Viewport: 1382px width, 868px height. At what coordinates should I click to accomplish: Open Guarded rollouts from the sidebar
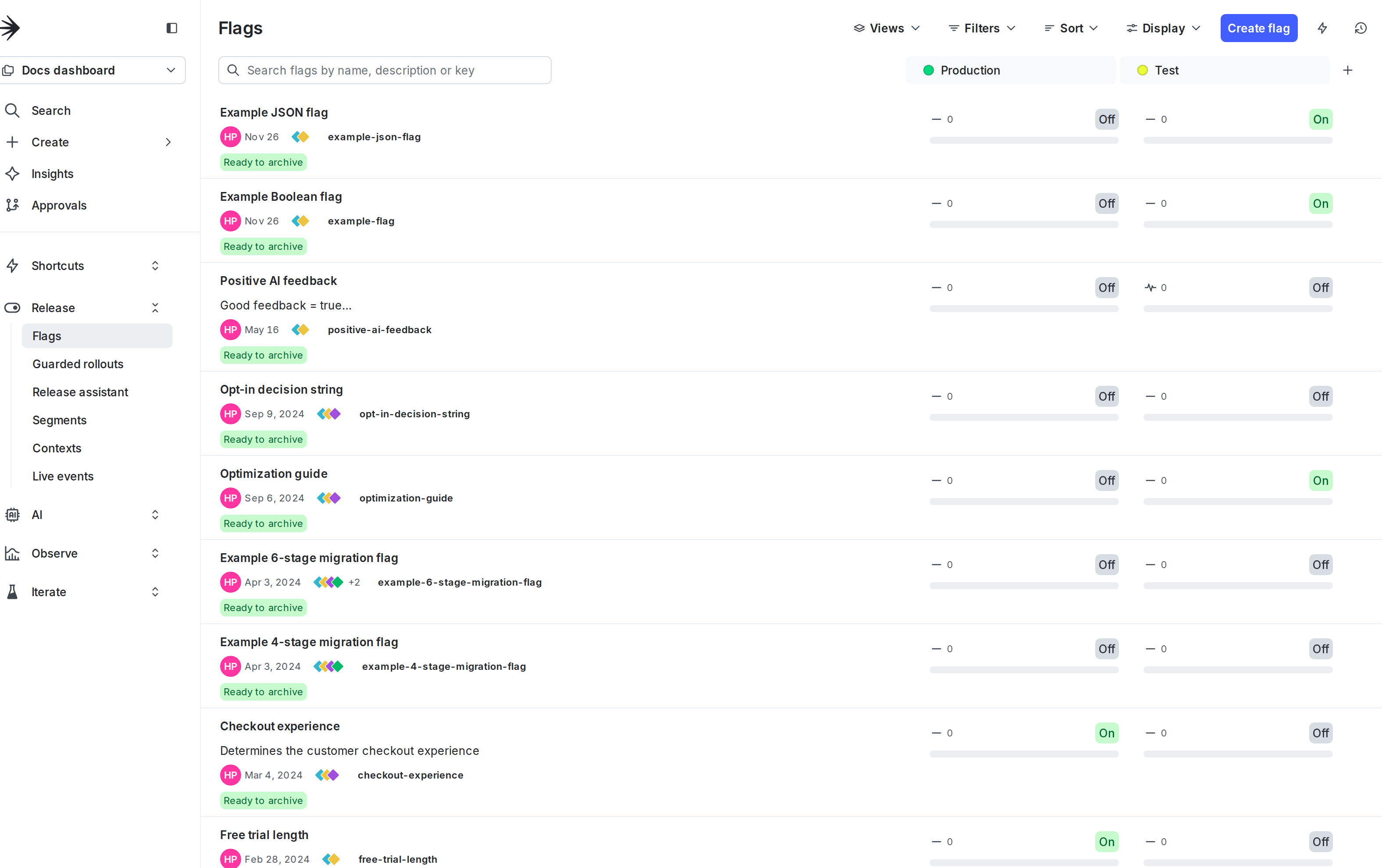tap(78, 364)
